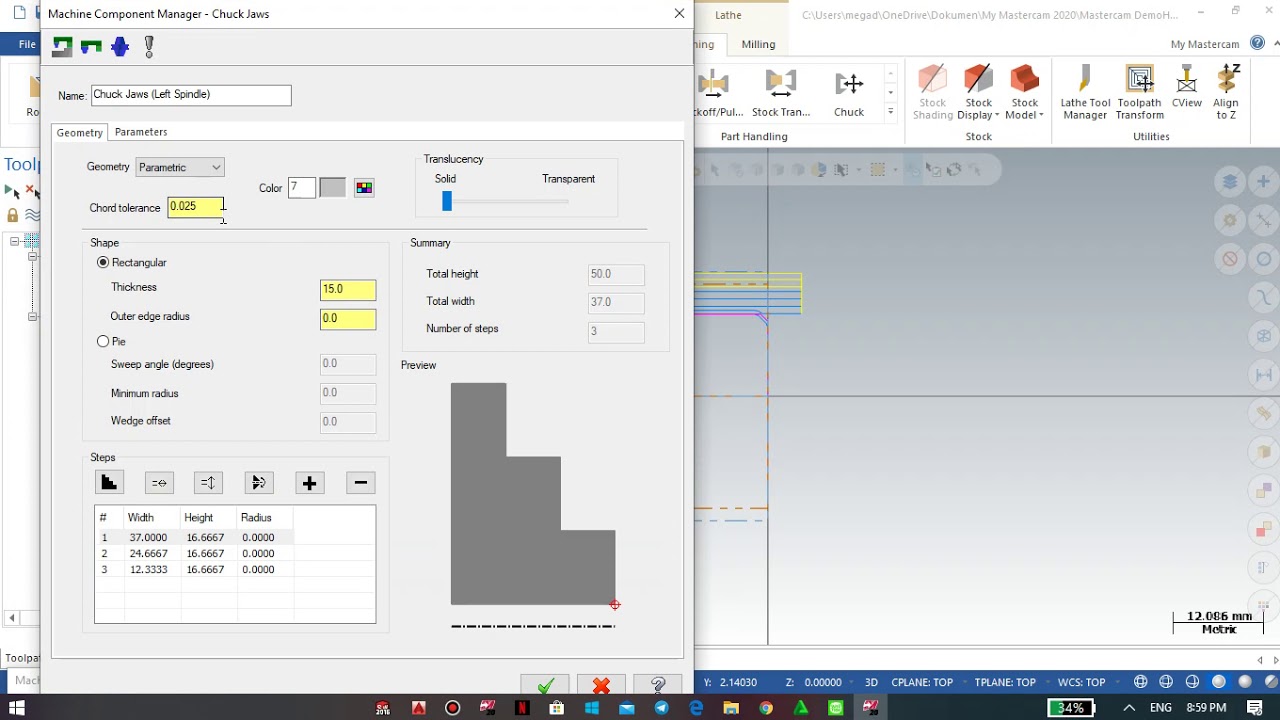Click the equal widths steps button
The image size is (1280, 720).
tap(159, 483)
